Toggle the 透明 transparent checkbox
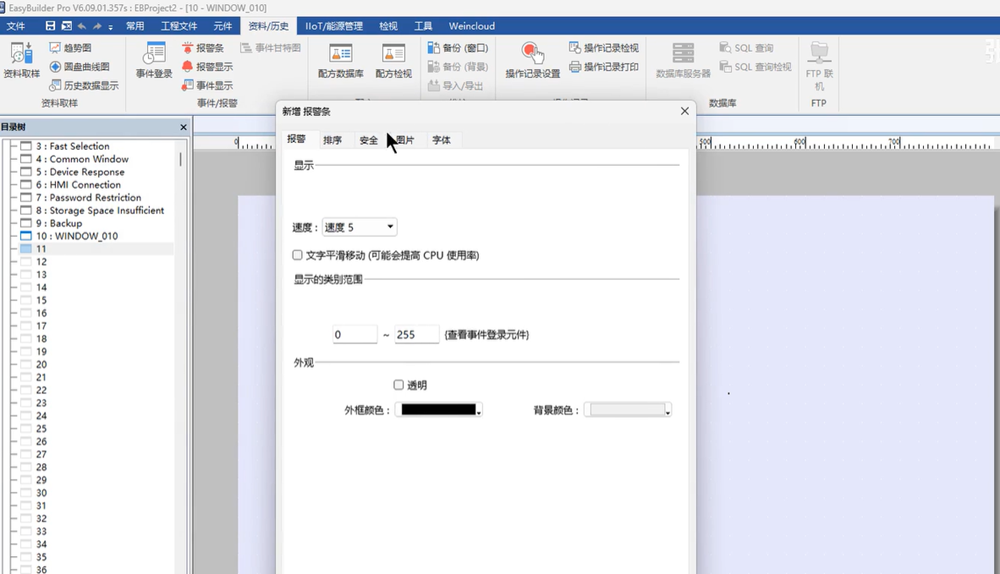 coord(399,385)
